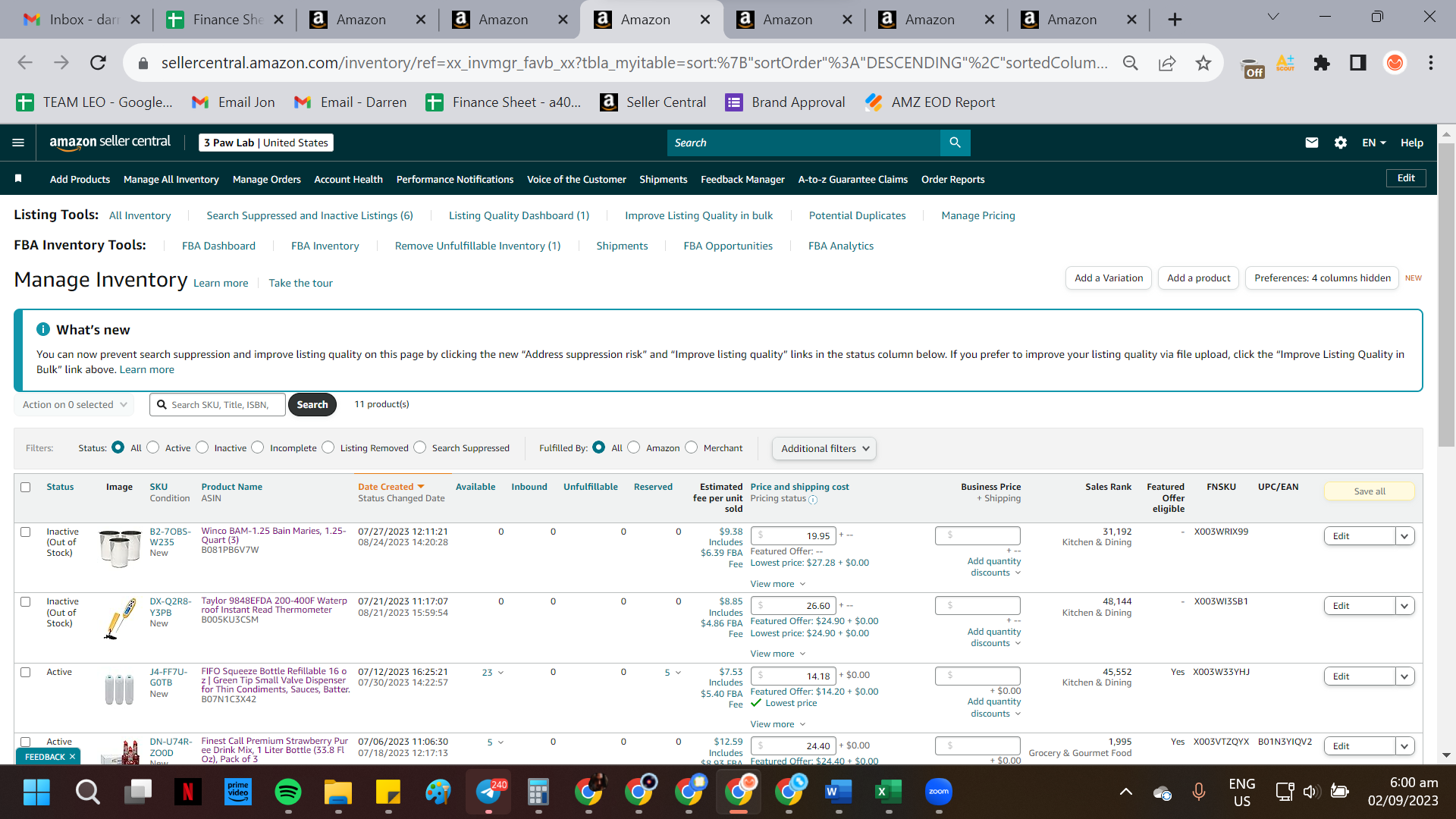This screenshot has width=1456, height=819.
Task: Select the Incomplete status filter
Action: (x=258, y=447)
